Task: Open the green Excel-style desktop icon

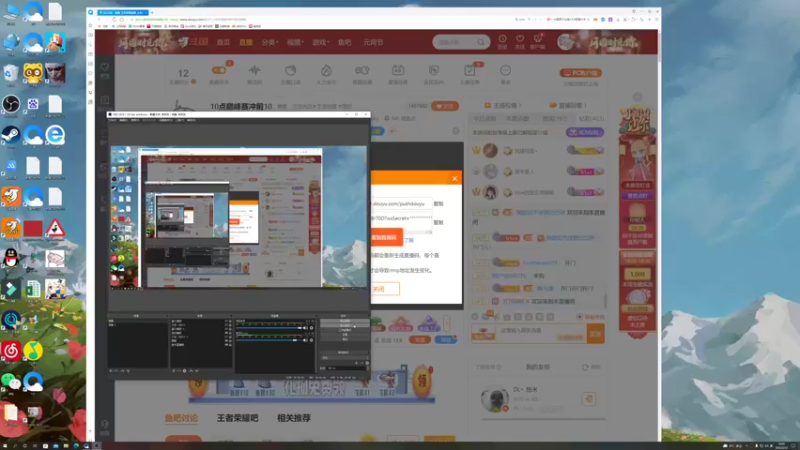Action: [33, 289]
